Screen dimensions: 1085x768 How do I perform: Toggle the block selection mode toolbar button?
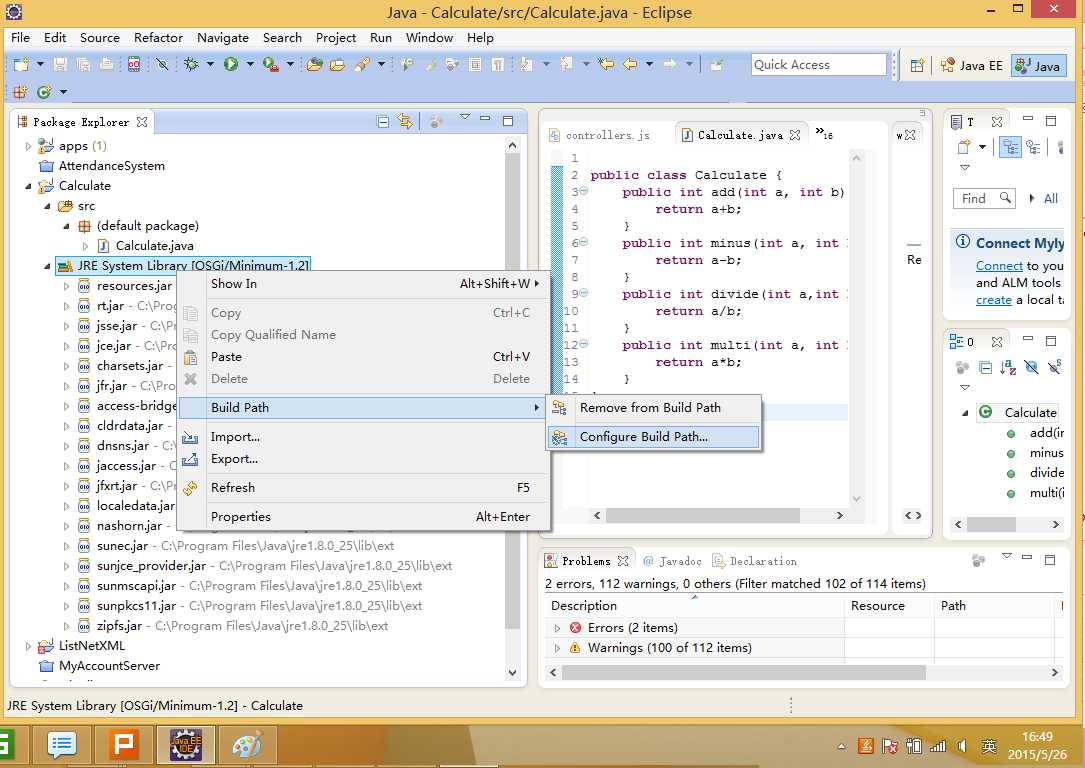pos(475,64)
